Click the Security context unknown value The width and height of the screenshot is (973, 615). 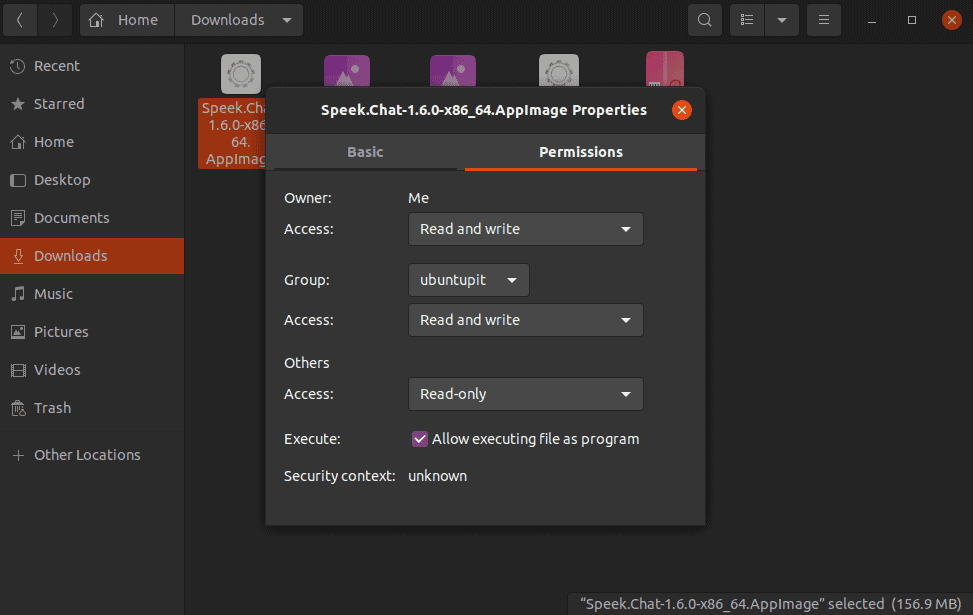pyautogui.click(x=437, y=476)
